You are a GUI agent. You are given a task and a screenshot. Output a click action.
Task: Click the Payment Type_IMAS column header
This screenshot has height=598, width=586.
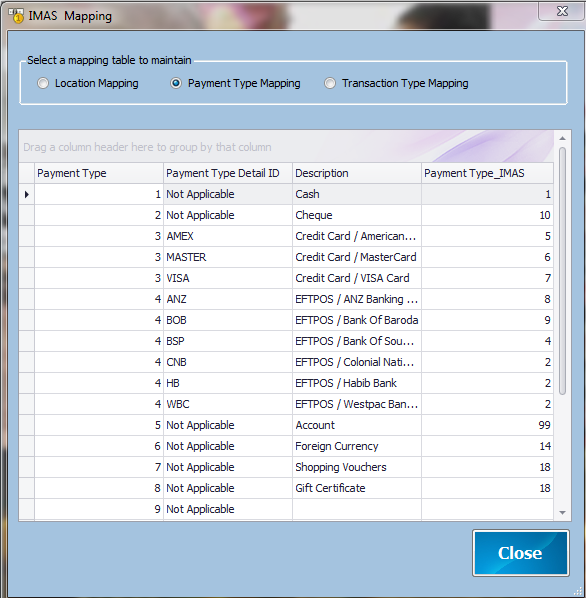point(487,173)
